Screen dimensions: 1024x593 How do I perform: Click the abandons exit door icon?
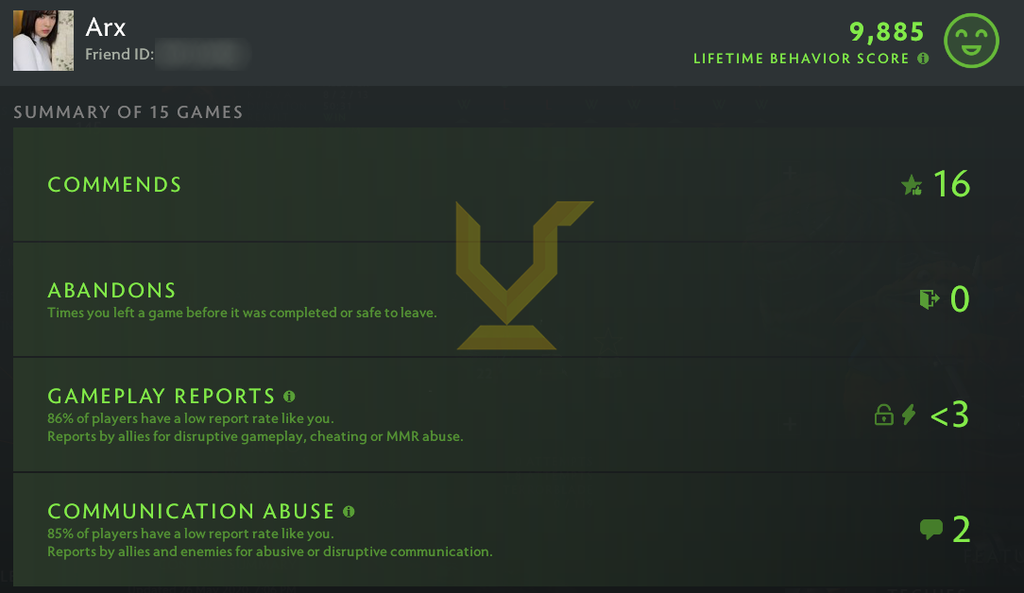pos(929,299)
